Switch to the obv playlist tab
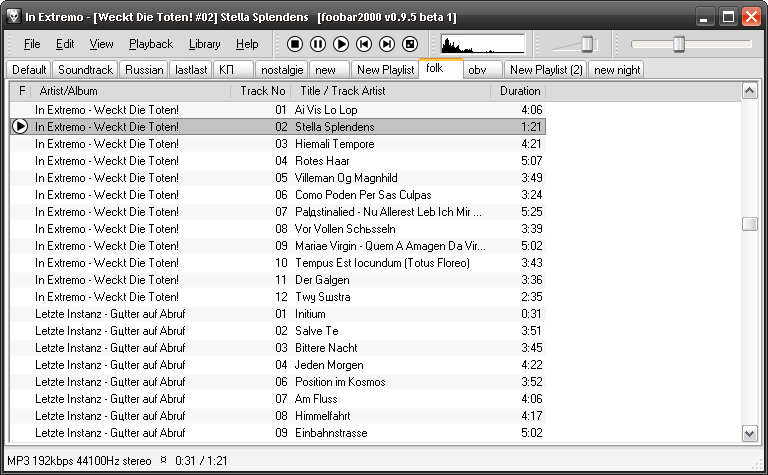768x475 pixels. 483,70
